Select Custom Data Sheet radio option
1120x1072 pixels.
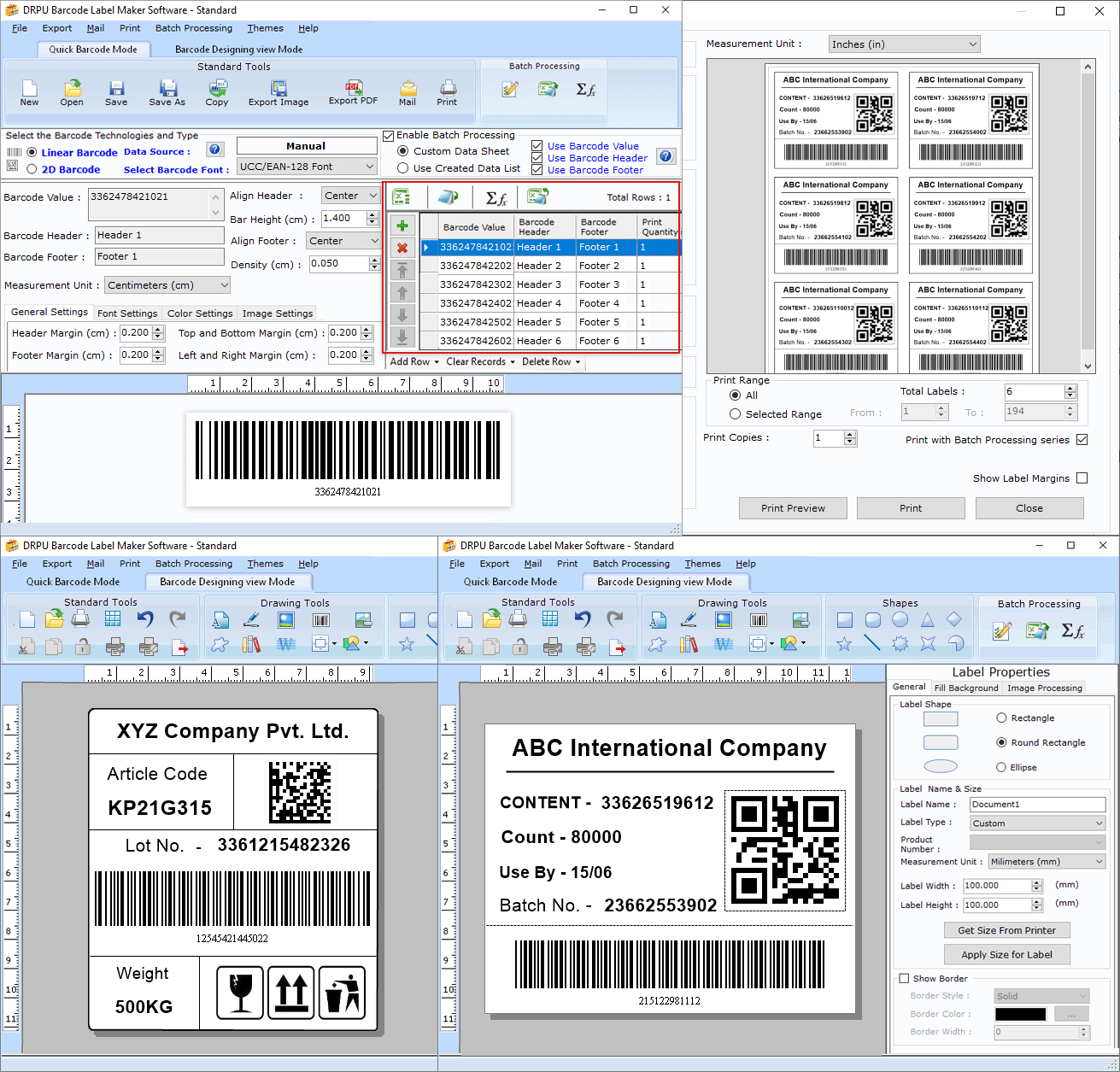(x=403, y=151)
